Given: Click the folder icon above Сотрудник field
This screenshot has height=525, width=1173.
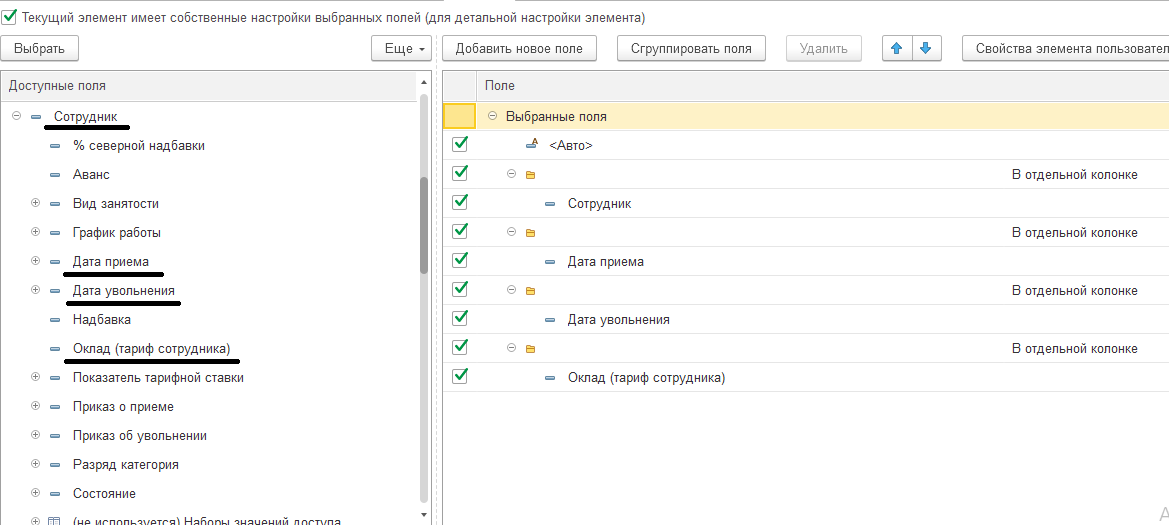Looking at the screenshot, I should click(530, 175).
